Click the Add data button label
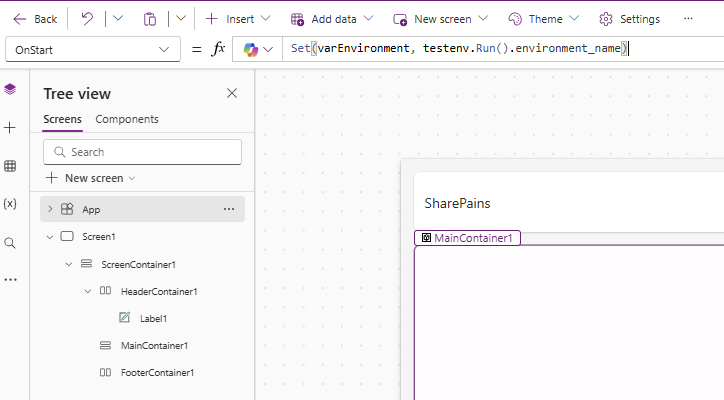The height and width of the screenshot is (400, 724). point(334,19)
